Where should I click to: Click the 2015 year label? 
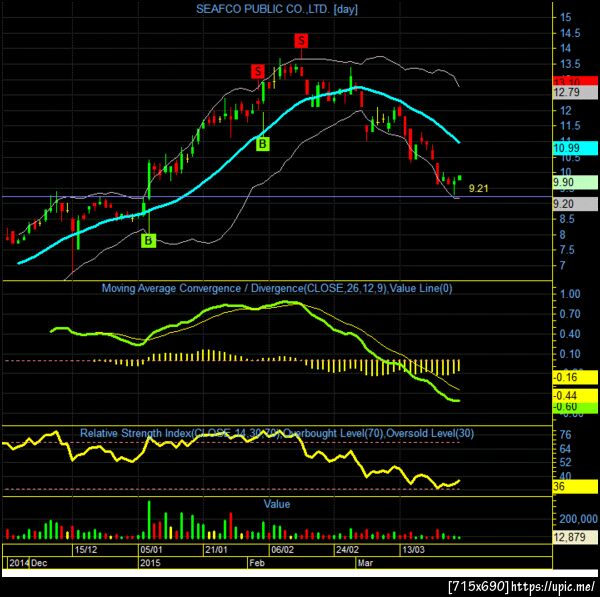(150, 563)
